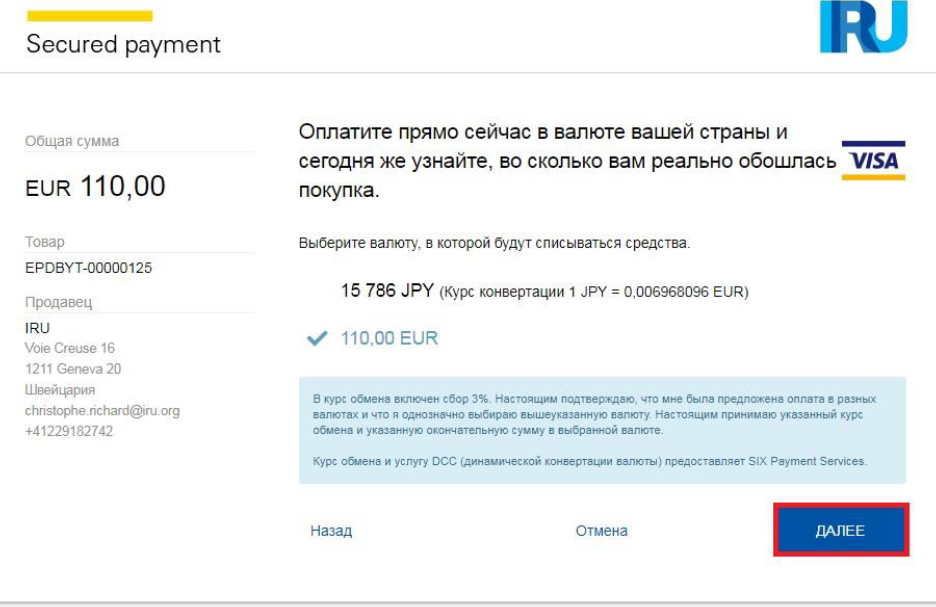Image resolution: width=936 pixels, height=607 pixels.
Task: Click the Voie Creuse 16 address line
Action: point(69,348)
